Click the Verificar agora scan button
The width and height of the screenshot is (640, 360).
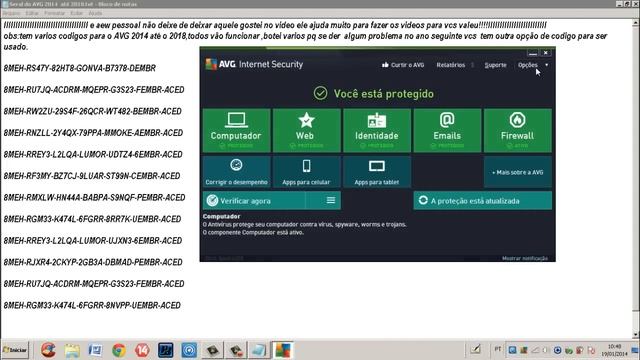point(254,200)
